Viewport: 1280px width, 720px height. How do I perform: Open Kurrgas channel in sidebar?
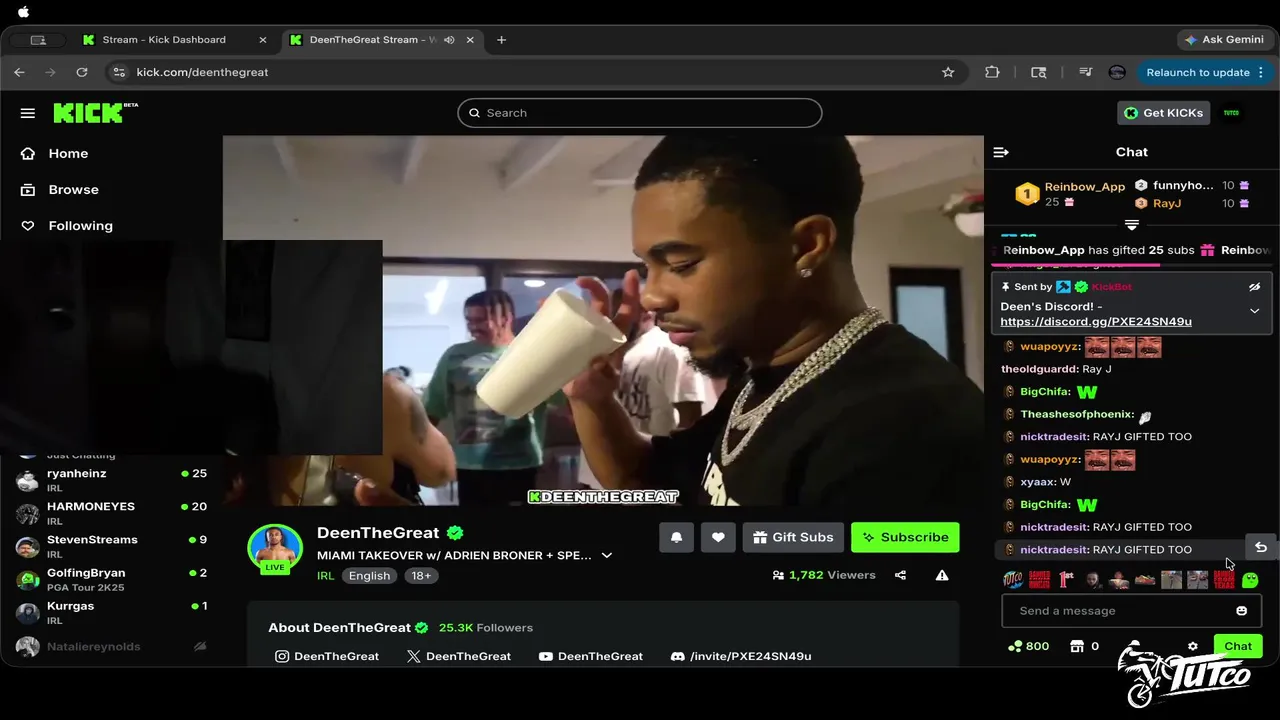pos(111,613)
